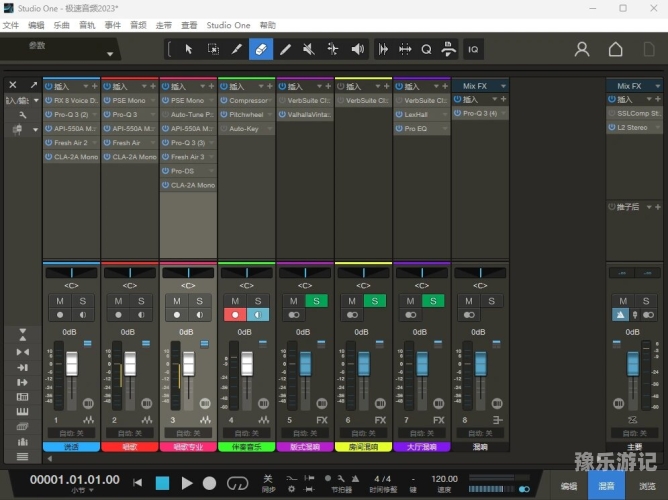The height and width of the screenshot is (500, 668).
Task: Switch to the 编辑 view button
Action: click(x=569, y=486)
